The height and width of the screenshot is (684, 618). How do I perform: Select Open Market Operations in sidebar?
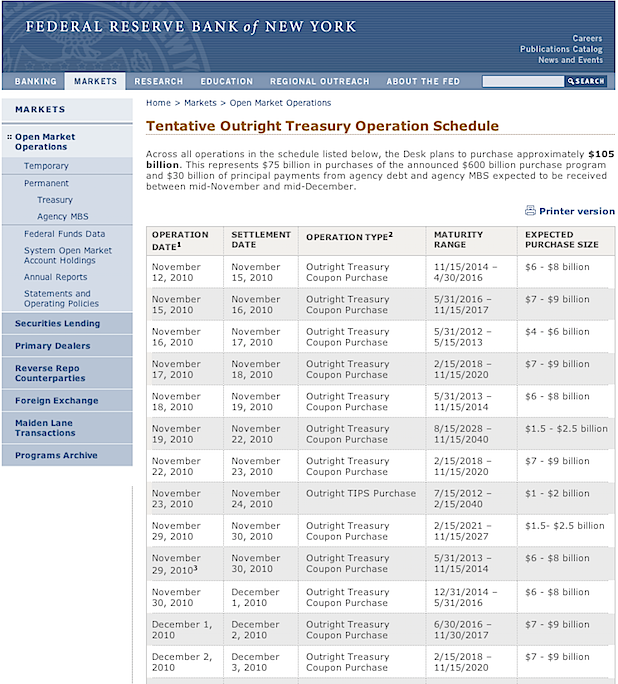(x=45, y=142)
